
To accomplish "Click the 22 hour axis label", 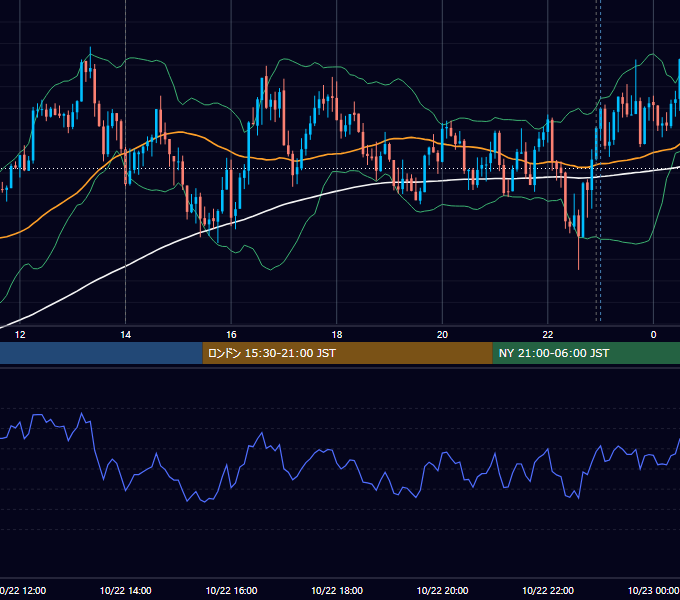I will click(x=548, y=335).
